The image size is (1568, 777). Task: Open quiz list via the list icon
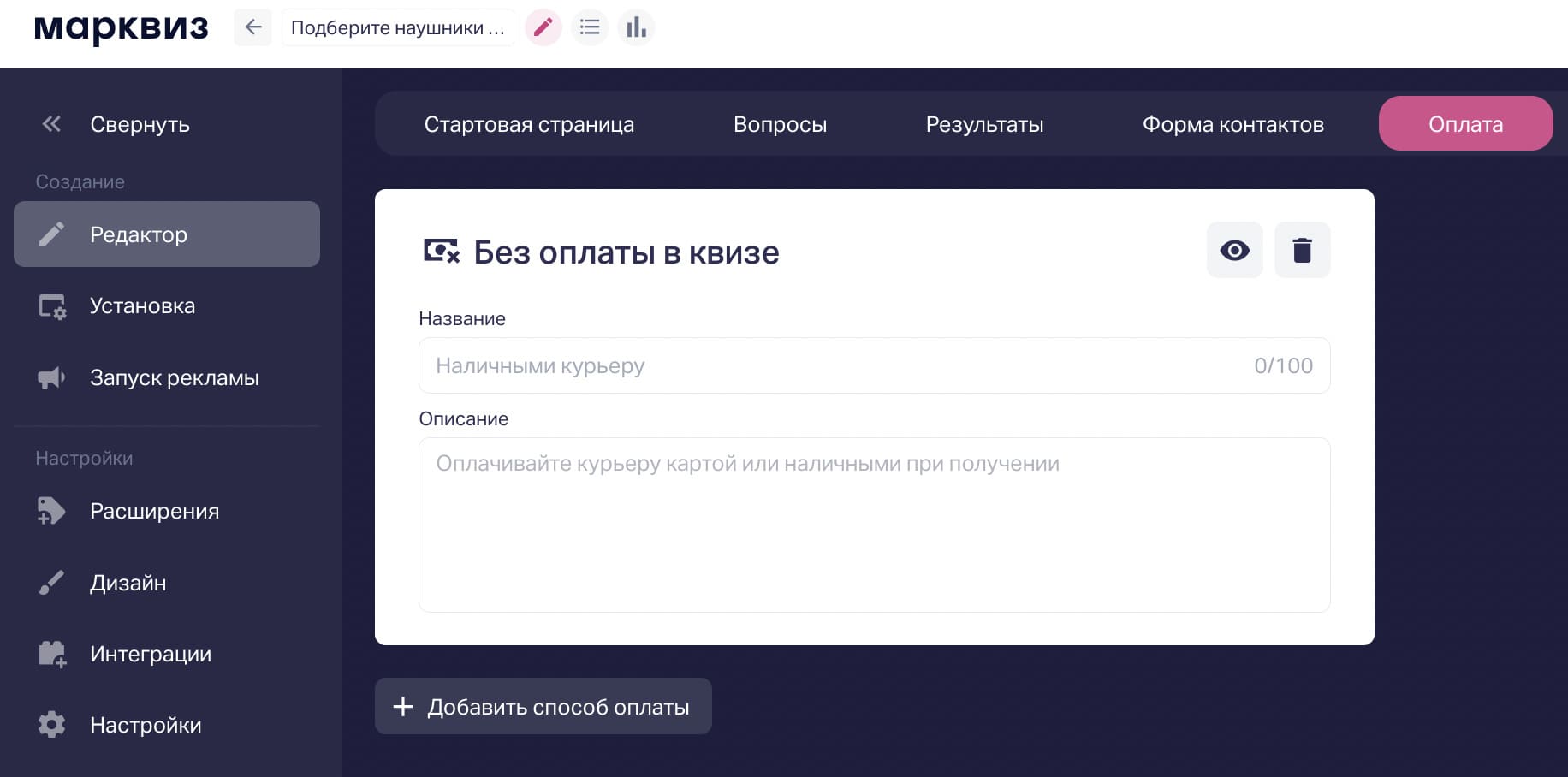tap(589, 27)
